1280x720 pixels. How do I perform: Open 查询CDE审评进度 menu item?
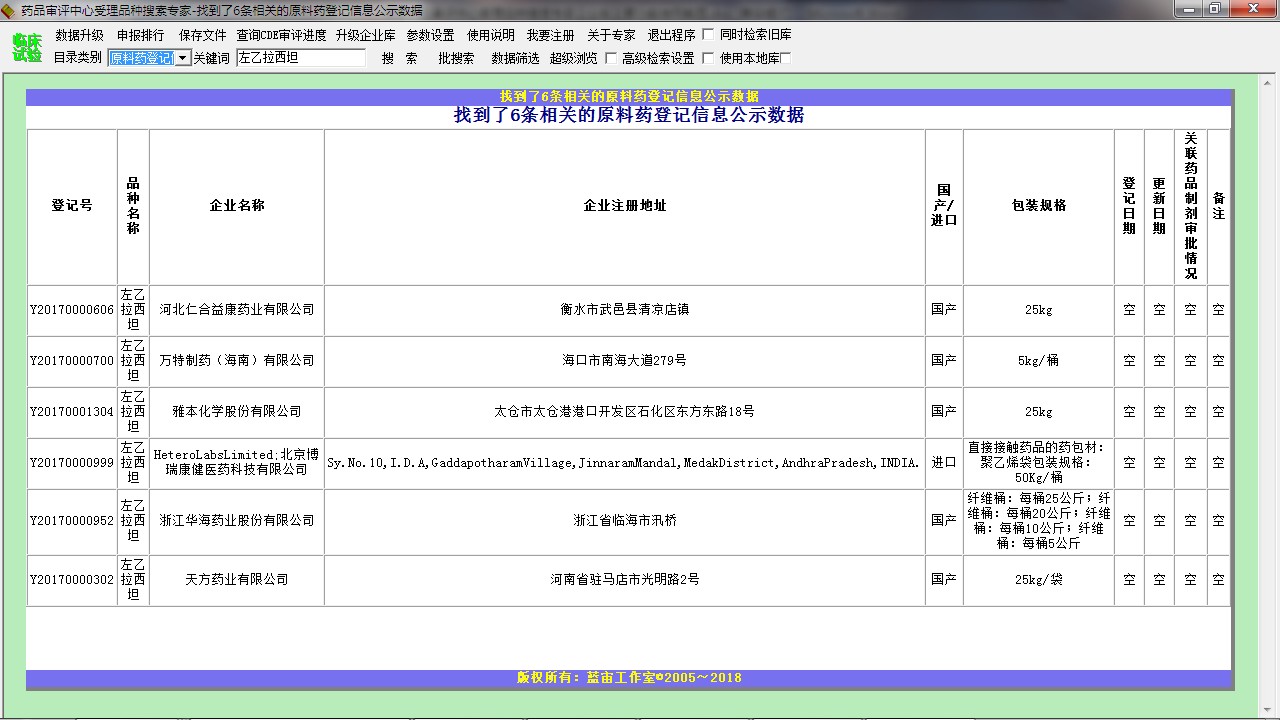tap(281, 35)
